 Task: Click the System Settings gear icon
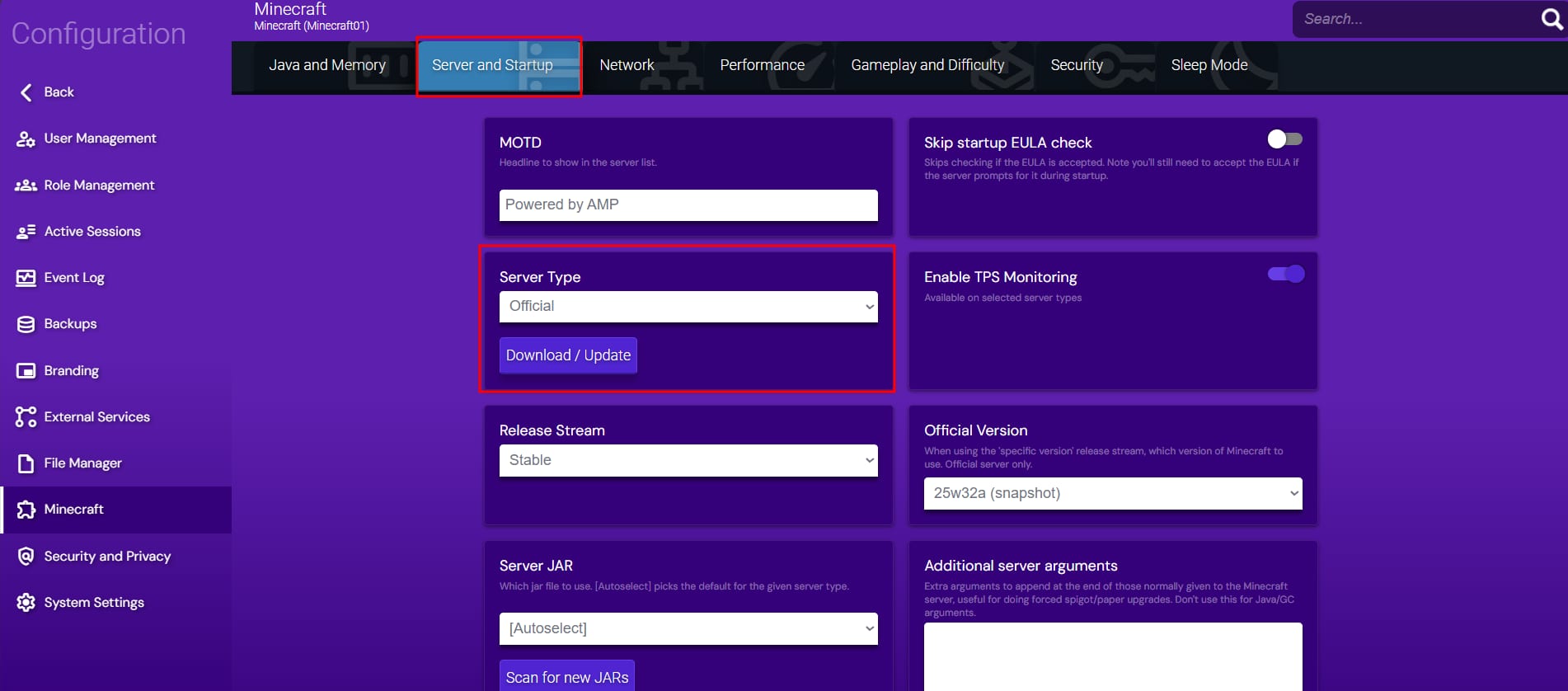26,603
